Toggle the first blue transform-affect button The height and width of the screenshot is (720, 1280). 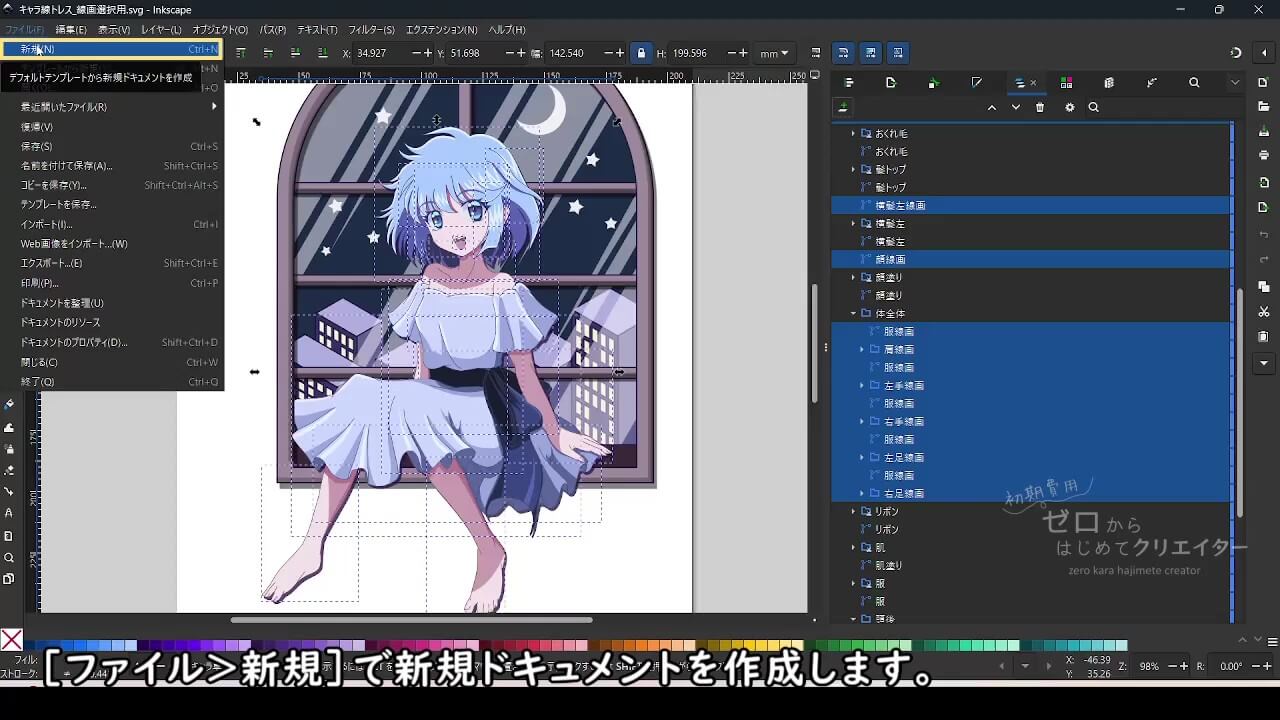pos(843,53)
